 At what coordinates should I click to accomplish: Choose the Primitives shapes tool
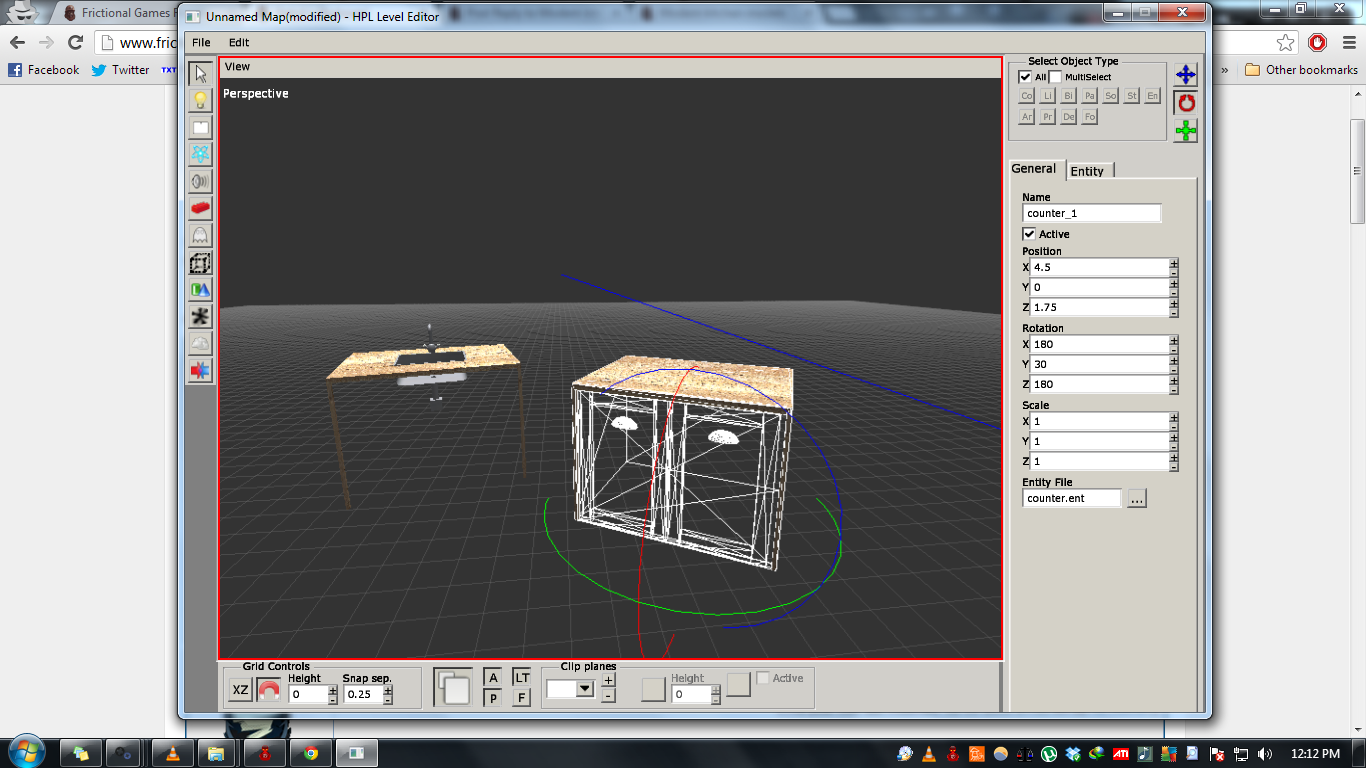click(201, 289)
